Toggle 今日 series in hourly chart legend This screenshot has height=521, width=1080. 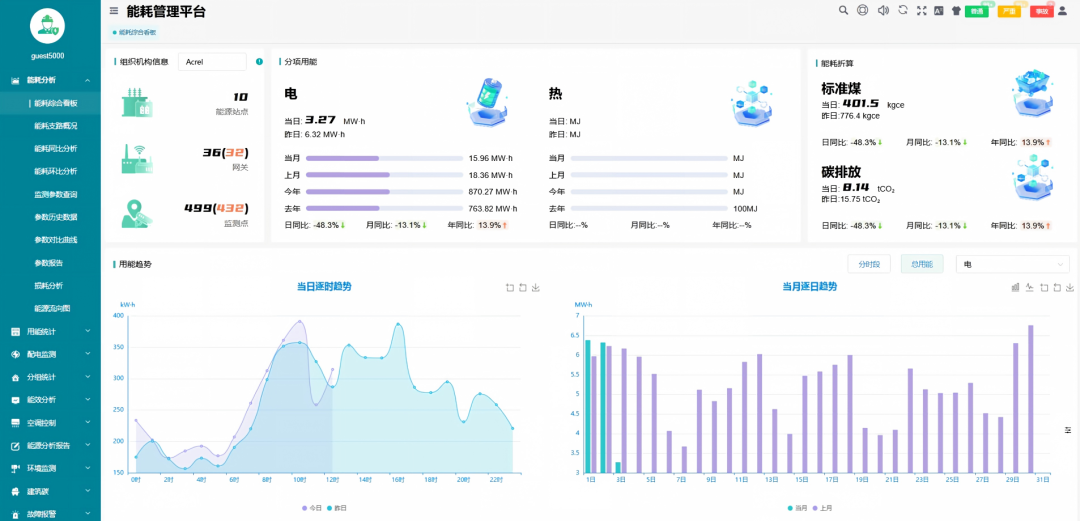pyautogui.click(x=312, y=508)
